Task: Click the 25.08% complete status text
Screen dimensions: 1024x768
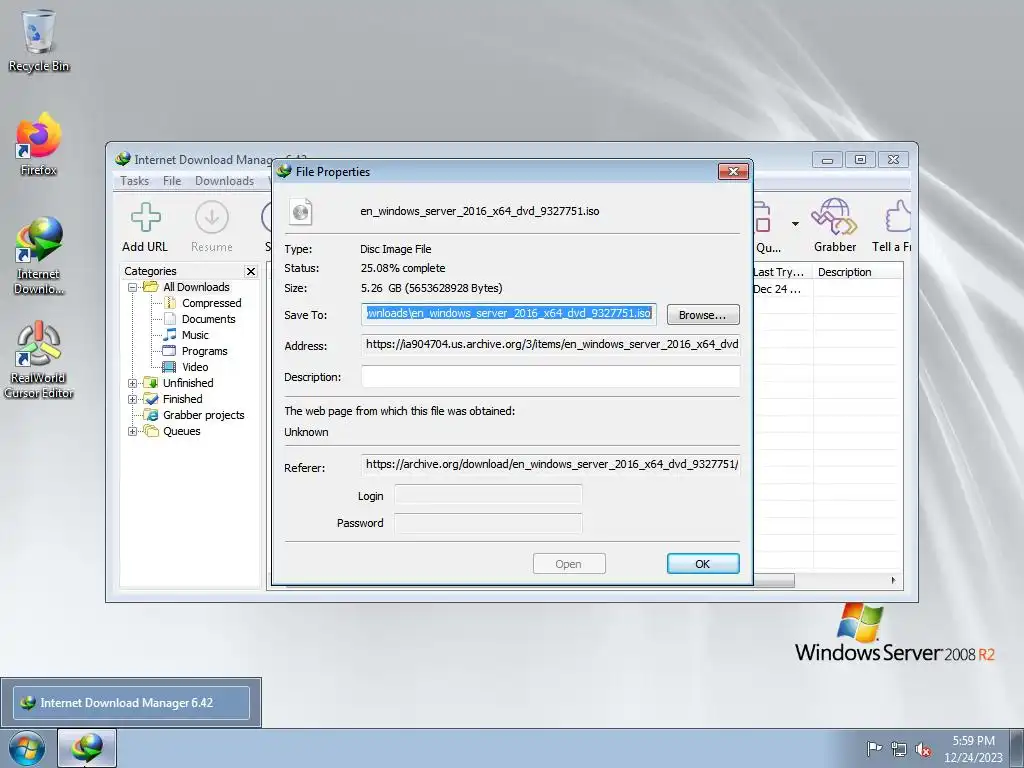Action: [x=403, y=268]
